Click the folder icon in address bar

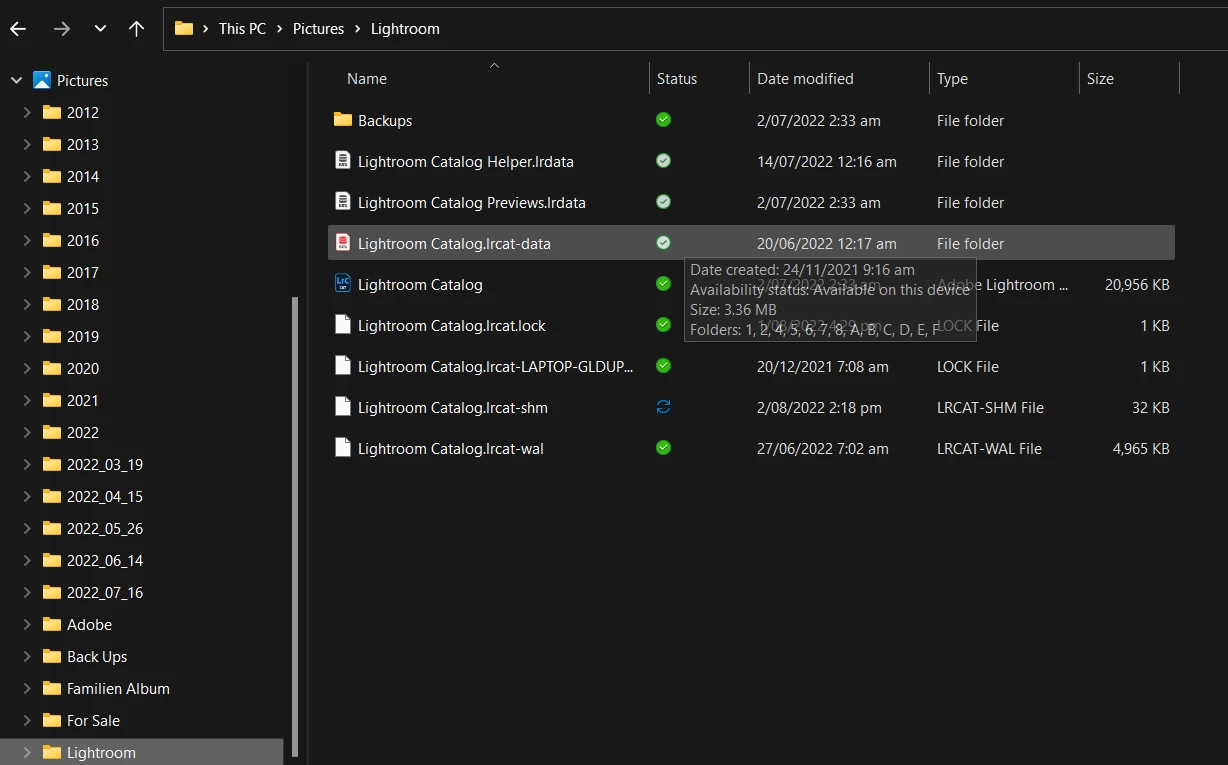pyautogui.click(x=184, y=29)
